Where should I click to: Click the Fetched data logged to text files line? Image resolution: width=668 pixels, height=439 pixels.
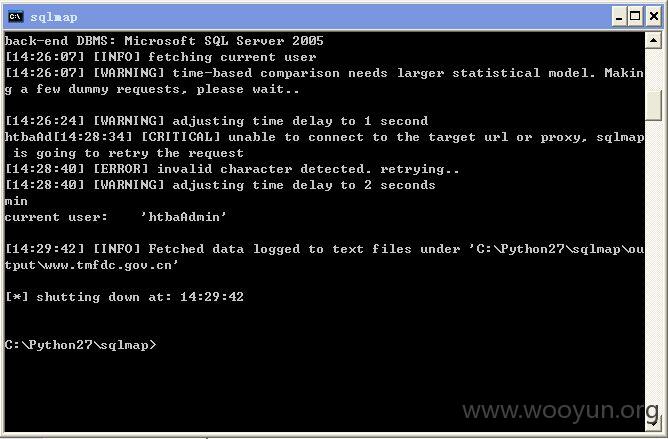pyautogui.click(x=325, y=257)
